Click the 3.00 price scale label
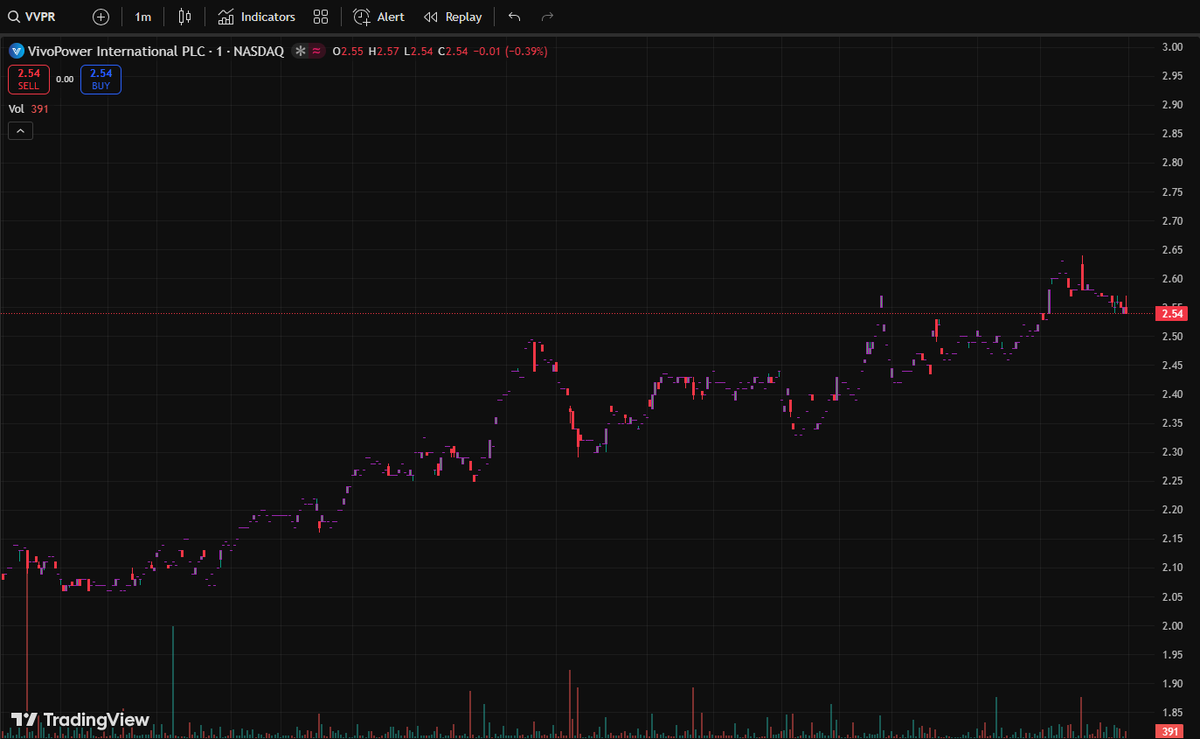 coord(1172,47)
